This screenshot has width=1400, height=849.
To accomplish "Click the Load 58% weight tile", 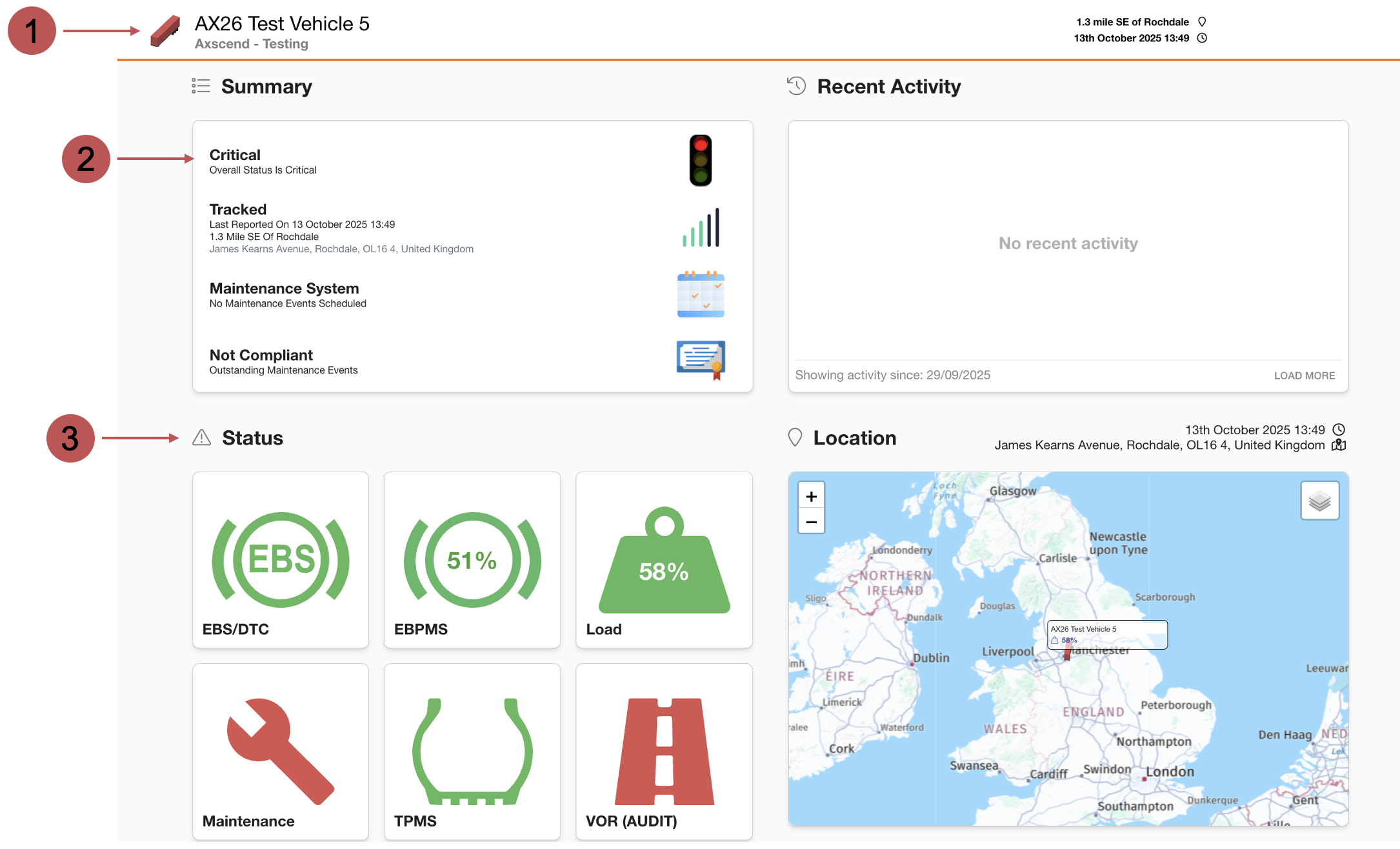I will tap(664, 559).
